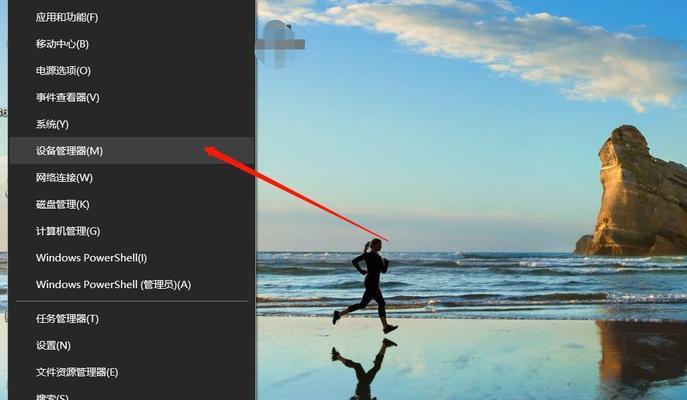
Task: Launch 文件资源管理器(E) file explorer
Action: 131,372
